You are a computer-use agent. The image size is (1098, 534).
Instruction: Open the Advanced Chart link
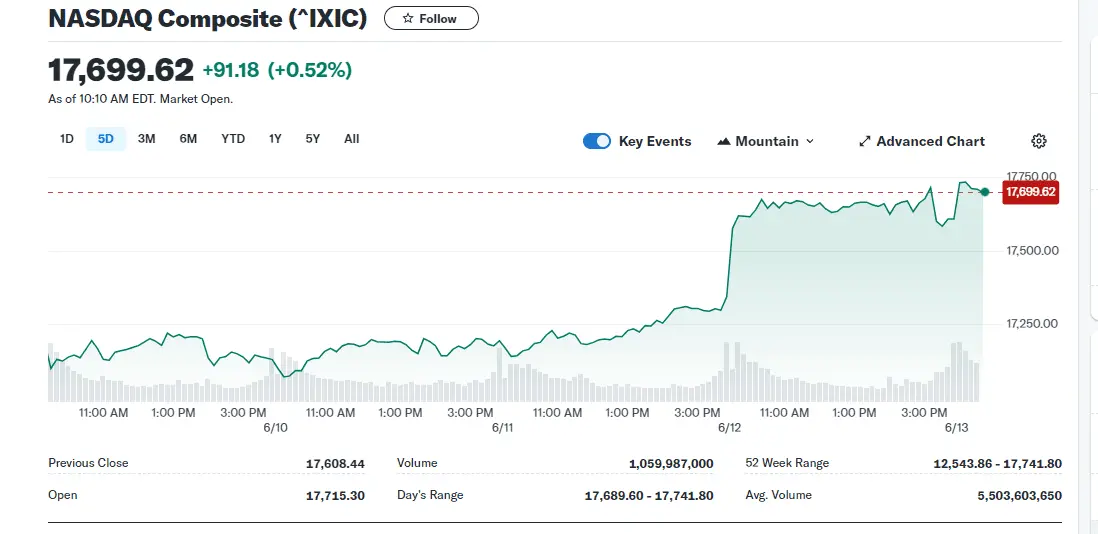930,141
